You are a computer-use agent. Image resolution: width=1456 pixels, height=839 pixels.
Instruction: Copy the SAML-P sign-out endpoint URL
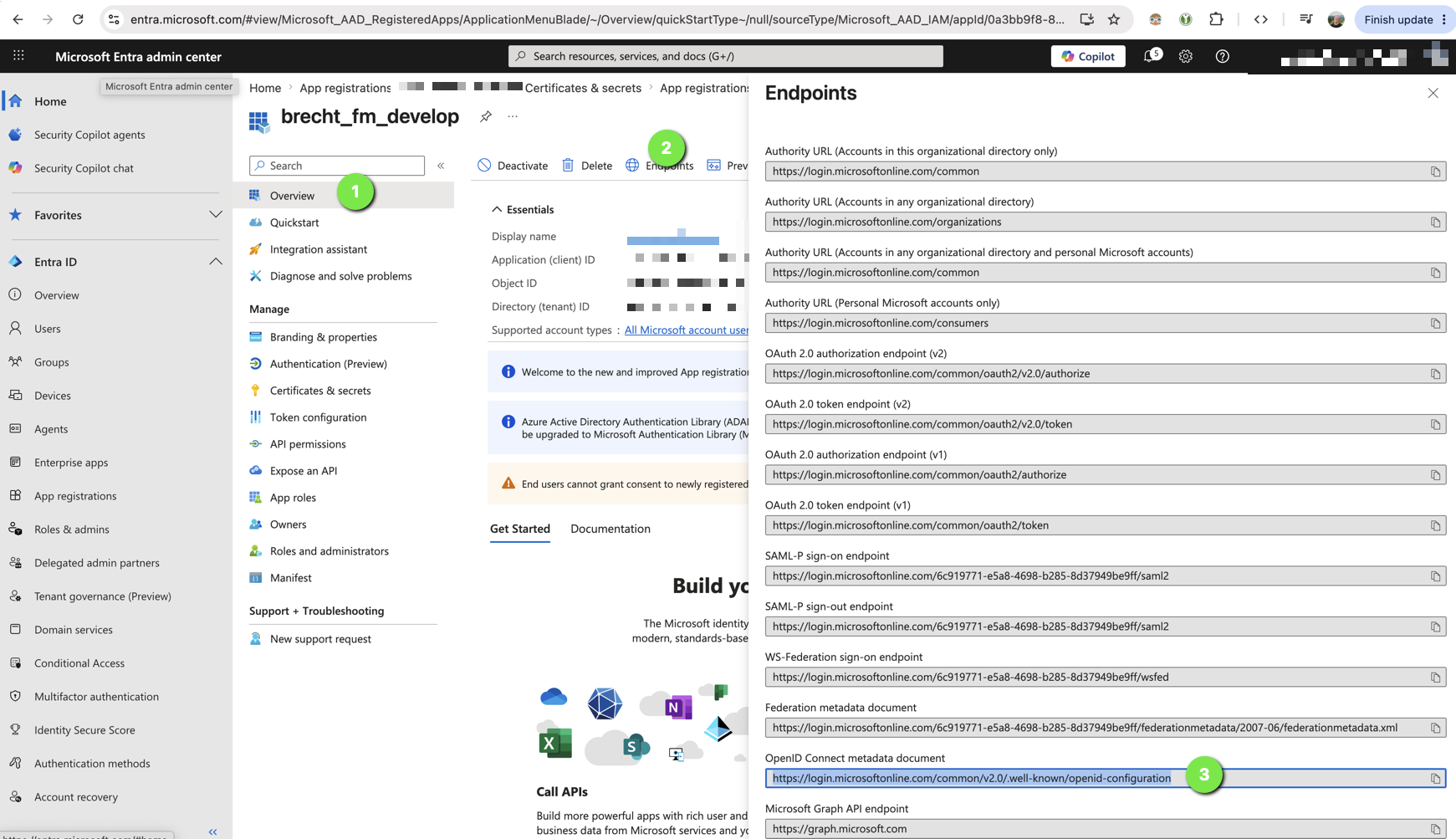[x=1435, y=627]
